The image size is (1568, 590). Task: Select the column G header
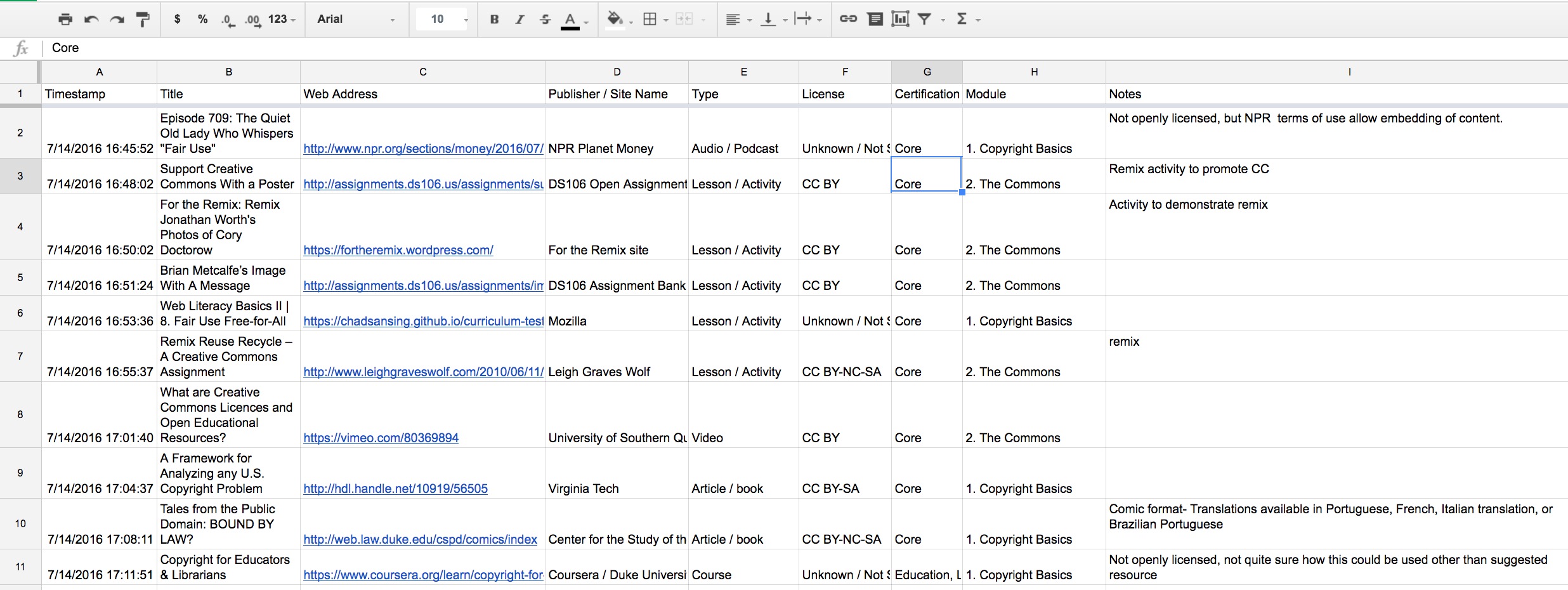pyautogui.click(x=927, y=72)
